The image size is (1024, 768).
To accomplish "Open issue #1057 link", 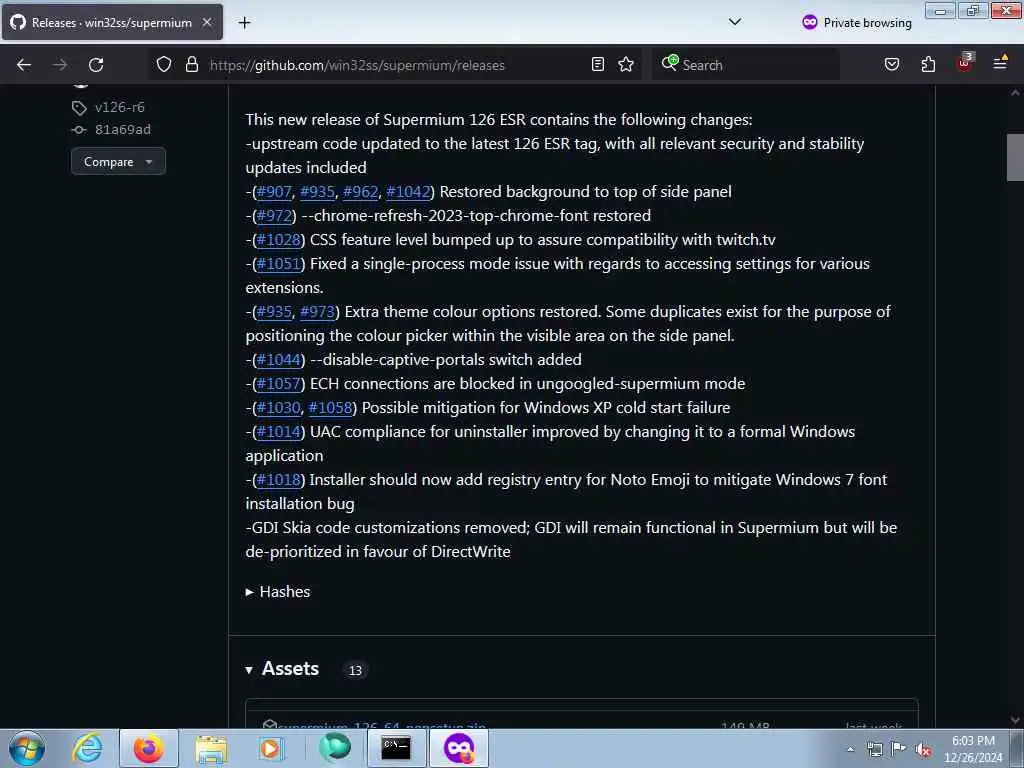I will click(x=278, y=383).
